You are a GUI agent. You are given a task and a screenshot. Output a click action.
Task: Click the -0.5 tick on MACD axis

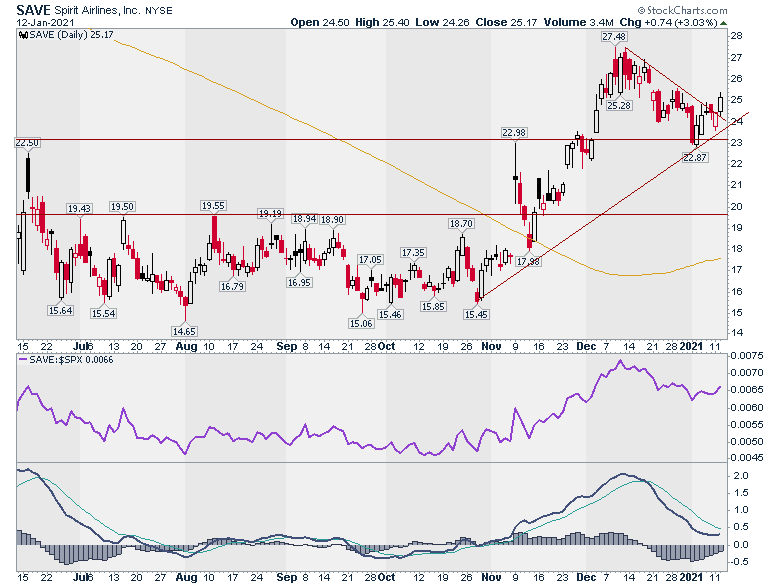coord(739,562)
